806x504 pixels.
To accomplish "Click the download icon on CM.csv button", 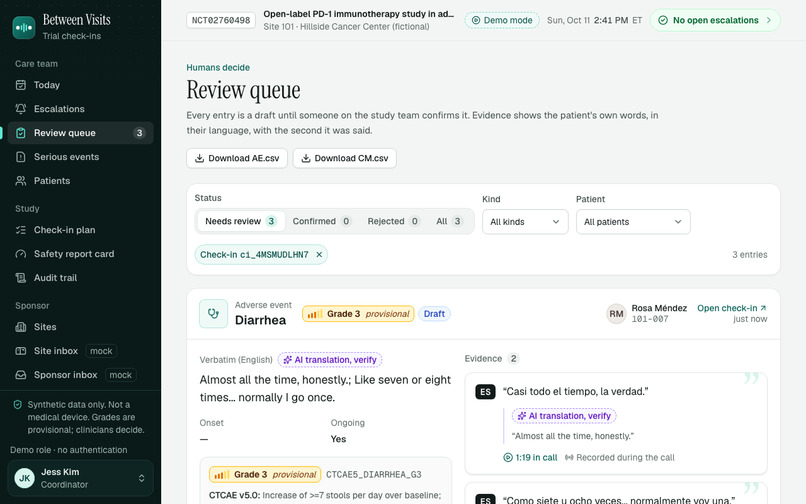I will tap(306, 158).
